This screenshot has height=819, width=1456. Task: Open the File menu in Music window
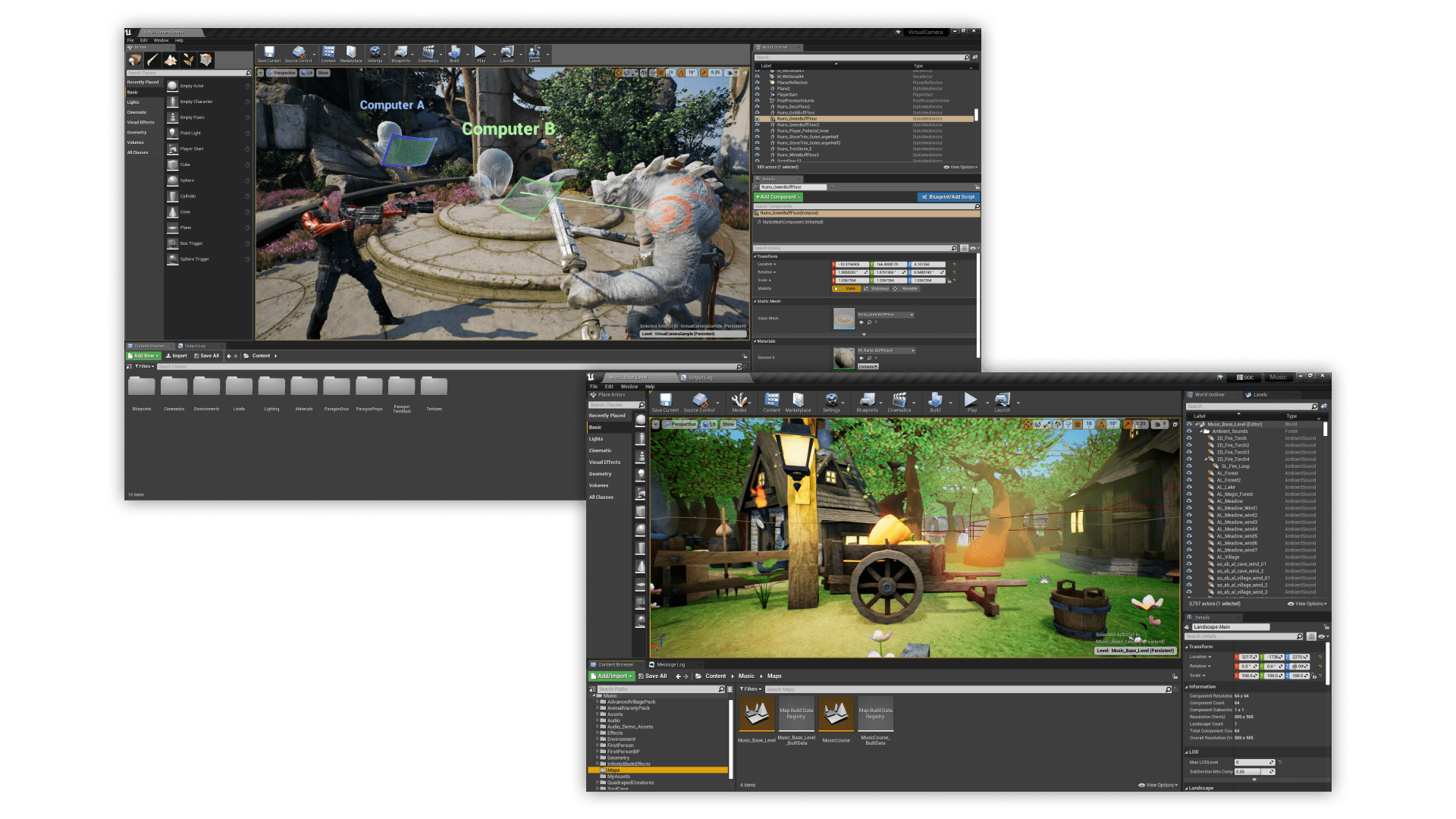(x=594, y=387)
